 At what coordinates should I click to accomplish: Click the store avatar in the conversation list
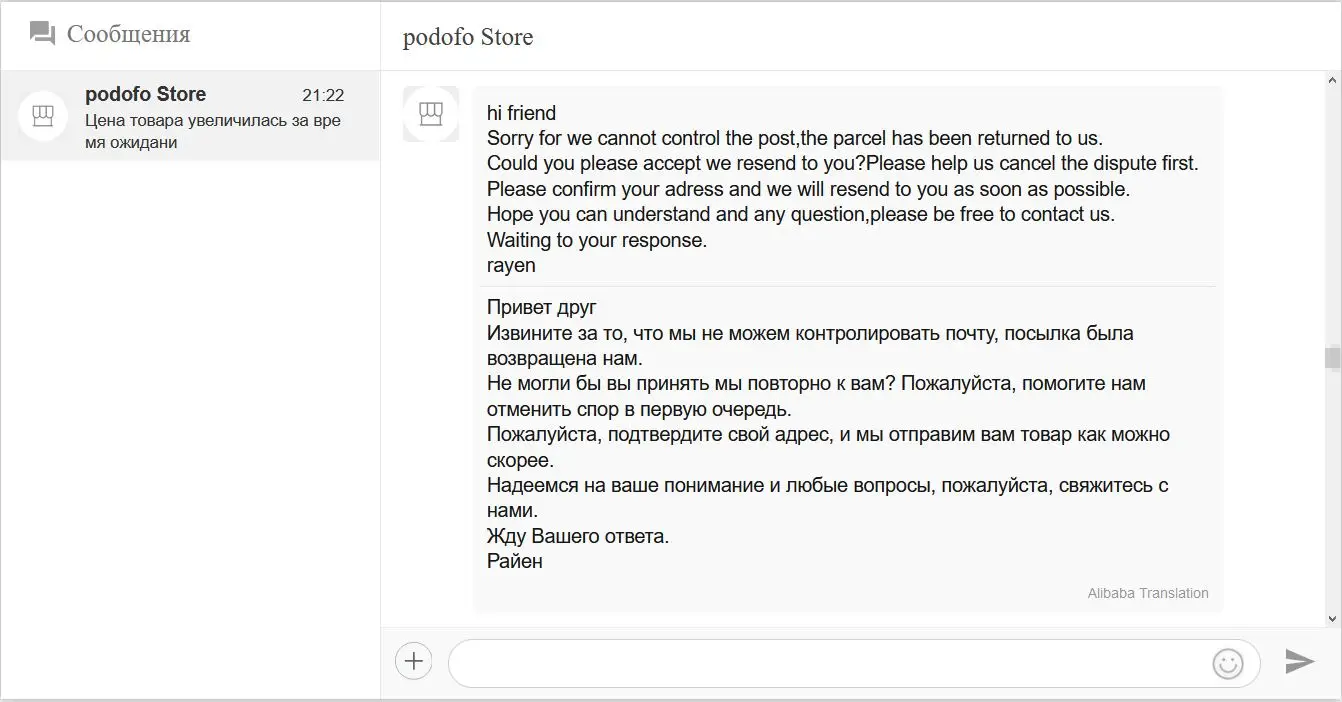click(43, 117)
